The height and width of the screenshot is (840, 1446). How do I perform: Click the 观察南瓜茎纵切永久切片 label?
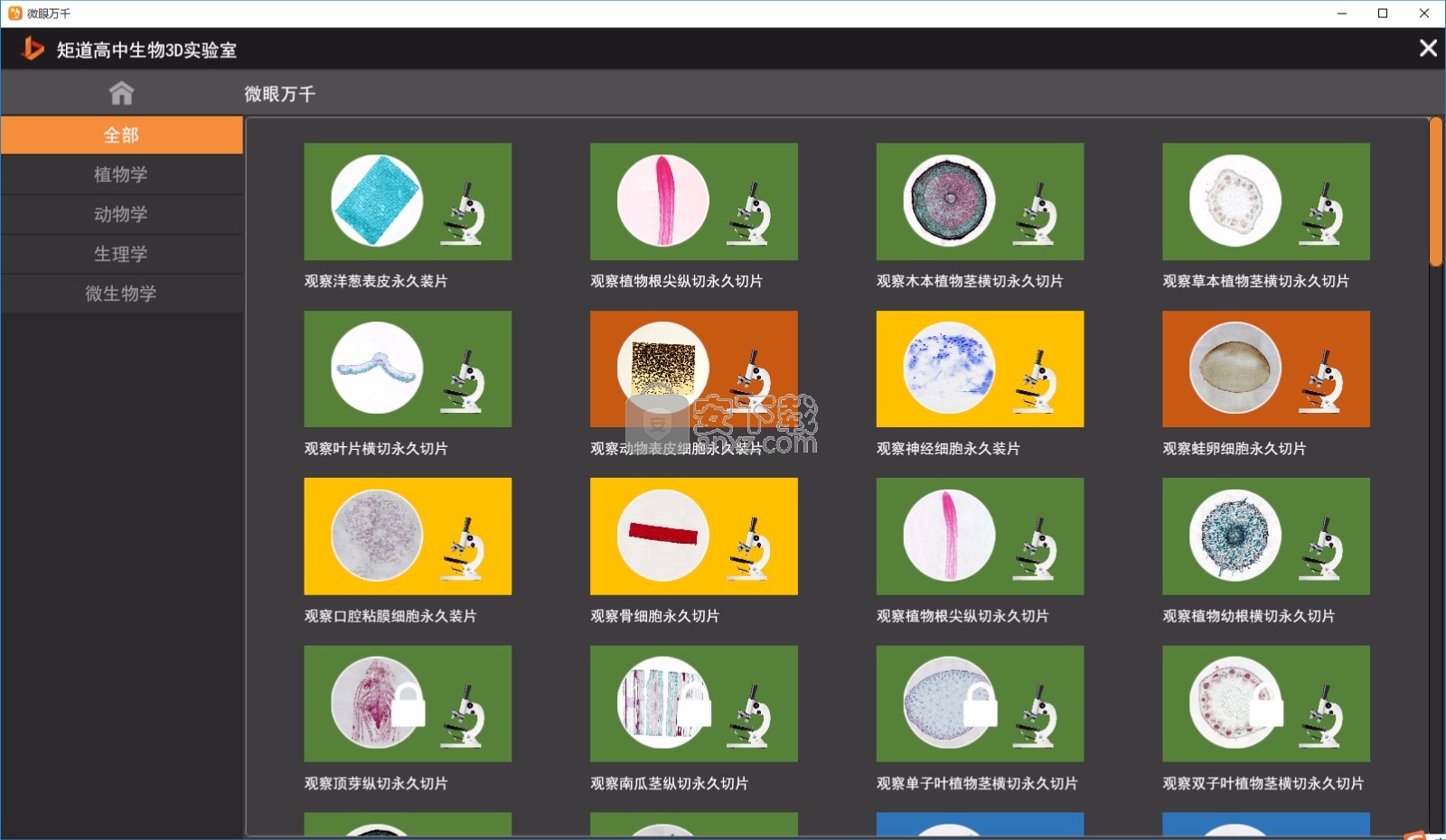pos(669,783)
